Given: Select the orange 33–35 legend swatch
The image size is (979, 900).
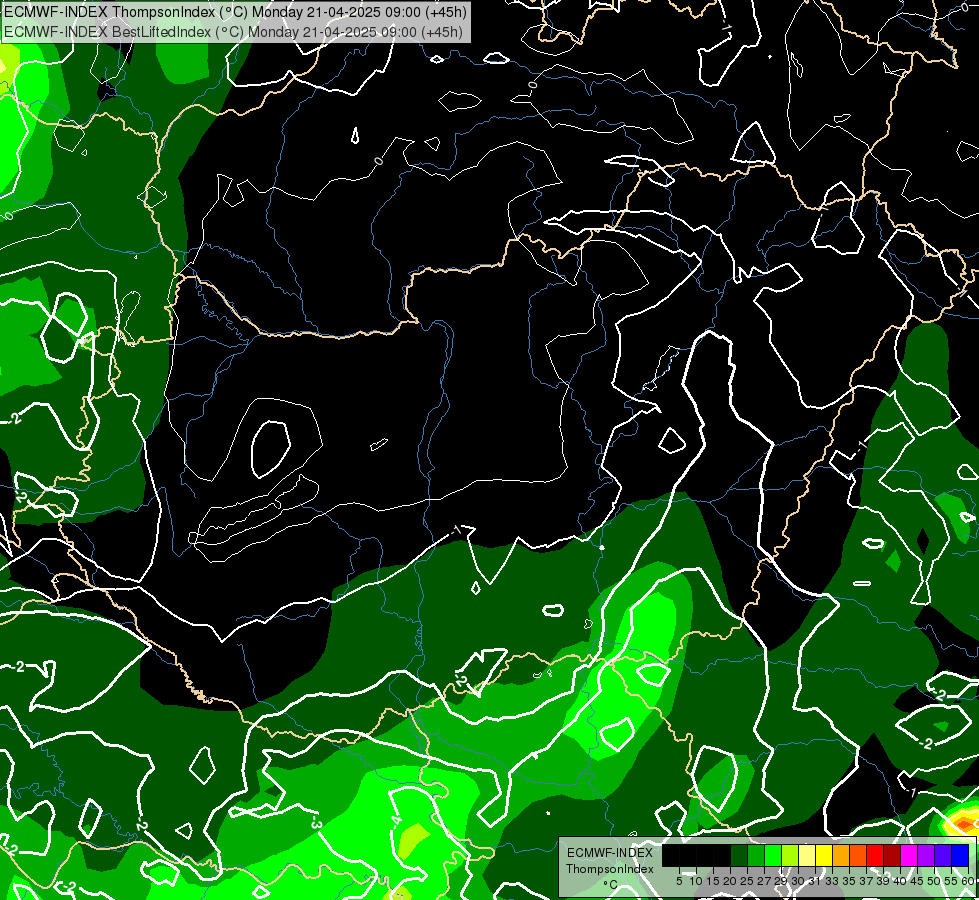Looking at the screenshot, I should [x=841, y=855].
